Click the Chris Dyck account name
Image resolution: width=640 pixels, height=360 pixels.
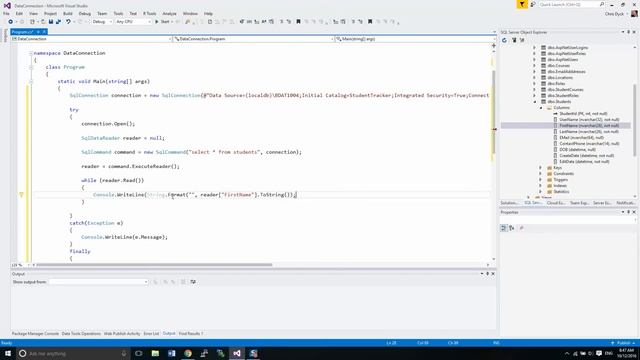614,14
